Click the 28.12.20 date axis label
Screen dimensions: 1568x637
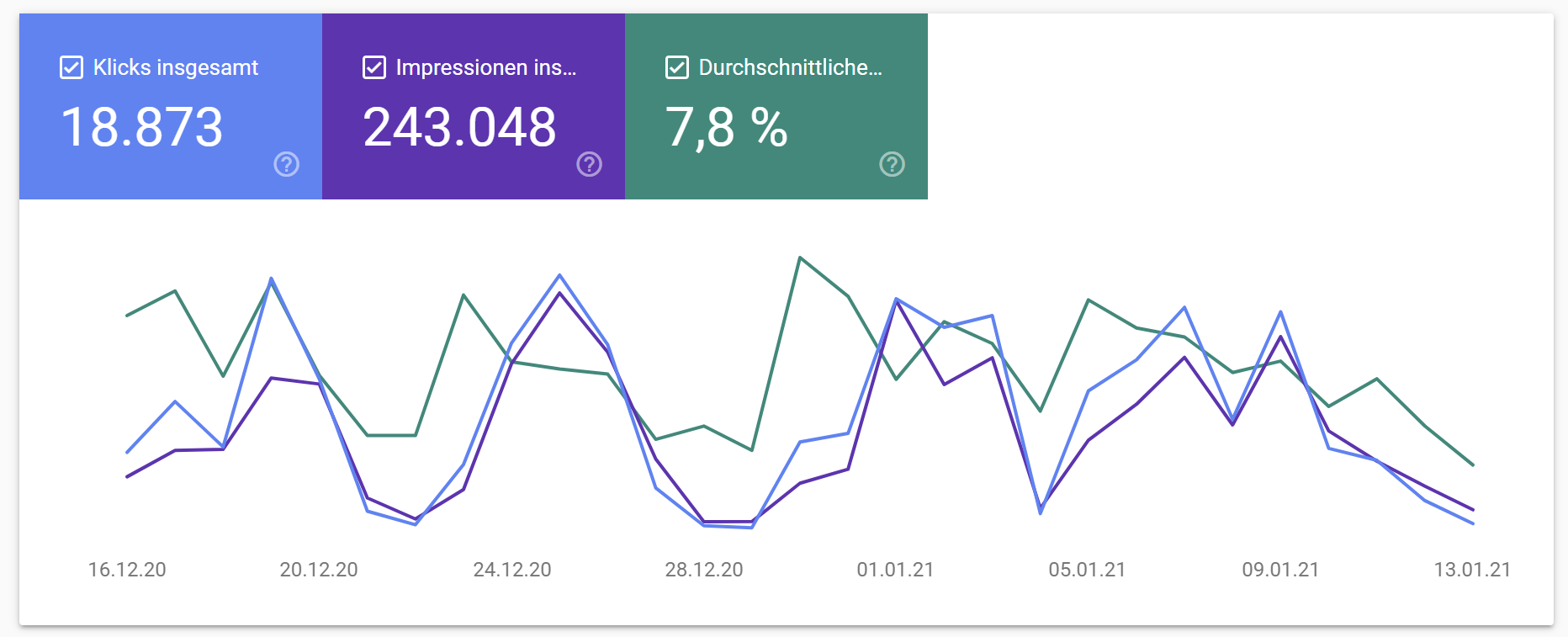704,570
